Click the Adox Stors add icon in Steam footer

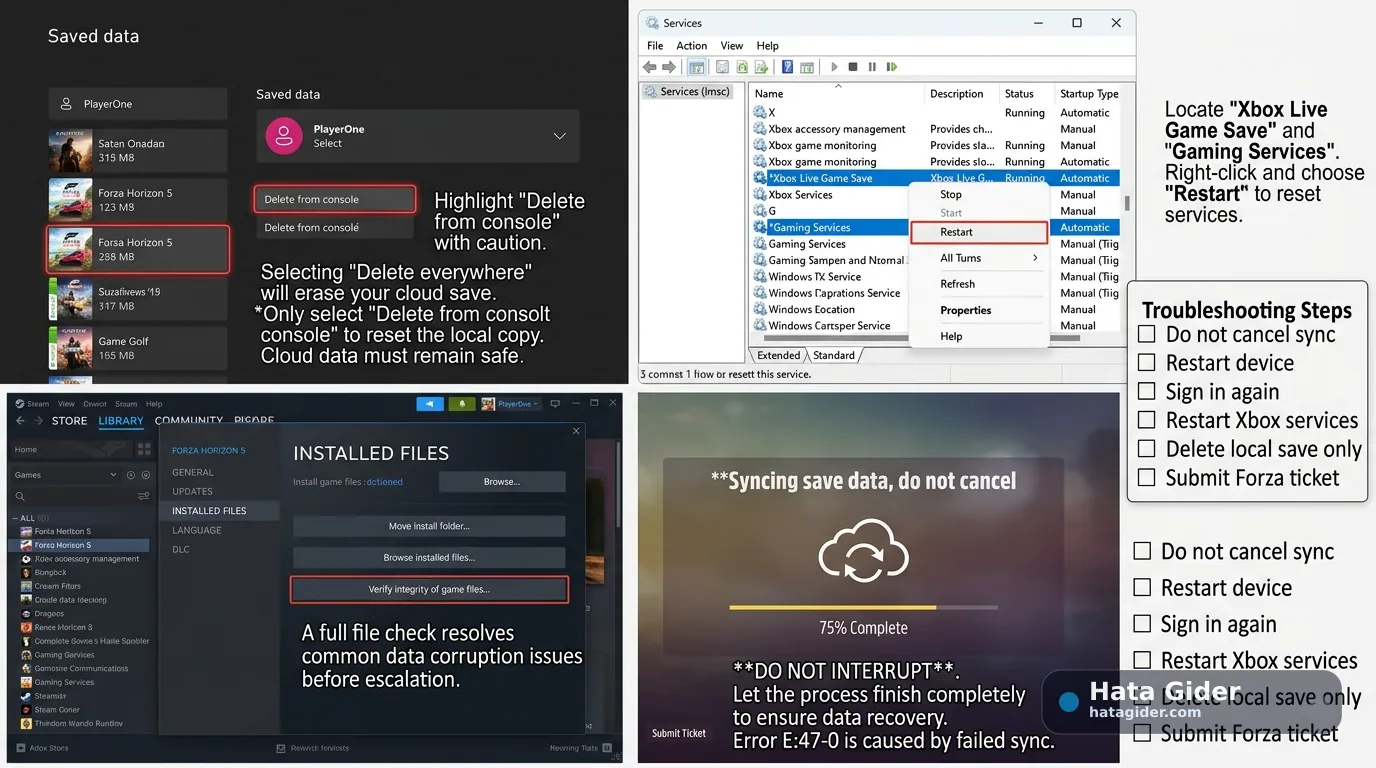click(21, 748)
